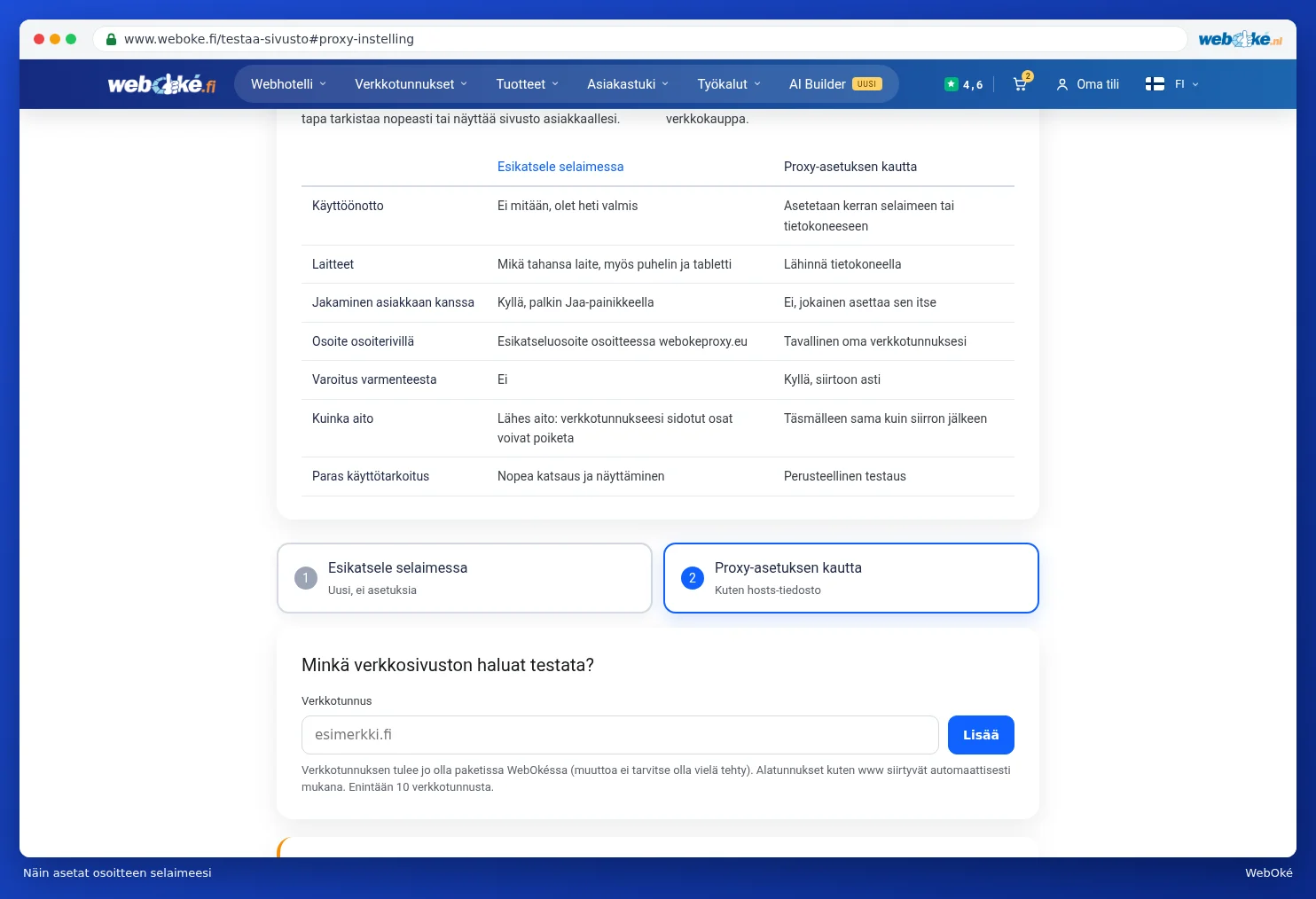Click the 'Kuinka aito' row label
This screenshot has height=899, width=1316.
tap(342, 418)
